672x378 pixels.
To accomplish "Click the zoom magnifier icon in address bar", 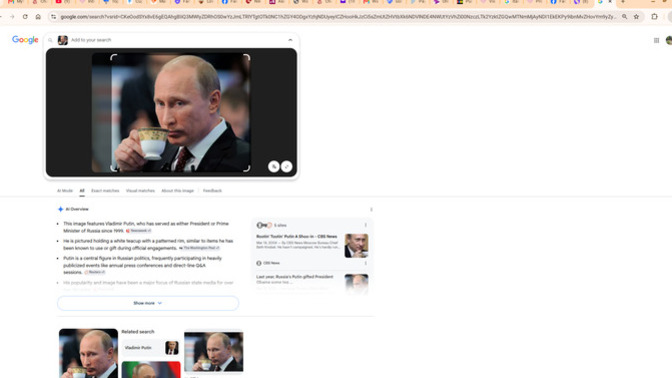I will 624,17.
